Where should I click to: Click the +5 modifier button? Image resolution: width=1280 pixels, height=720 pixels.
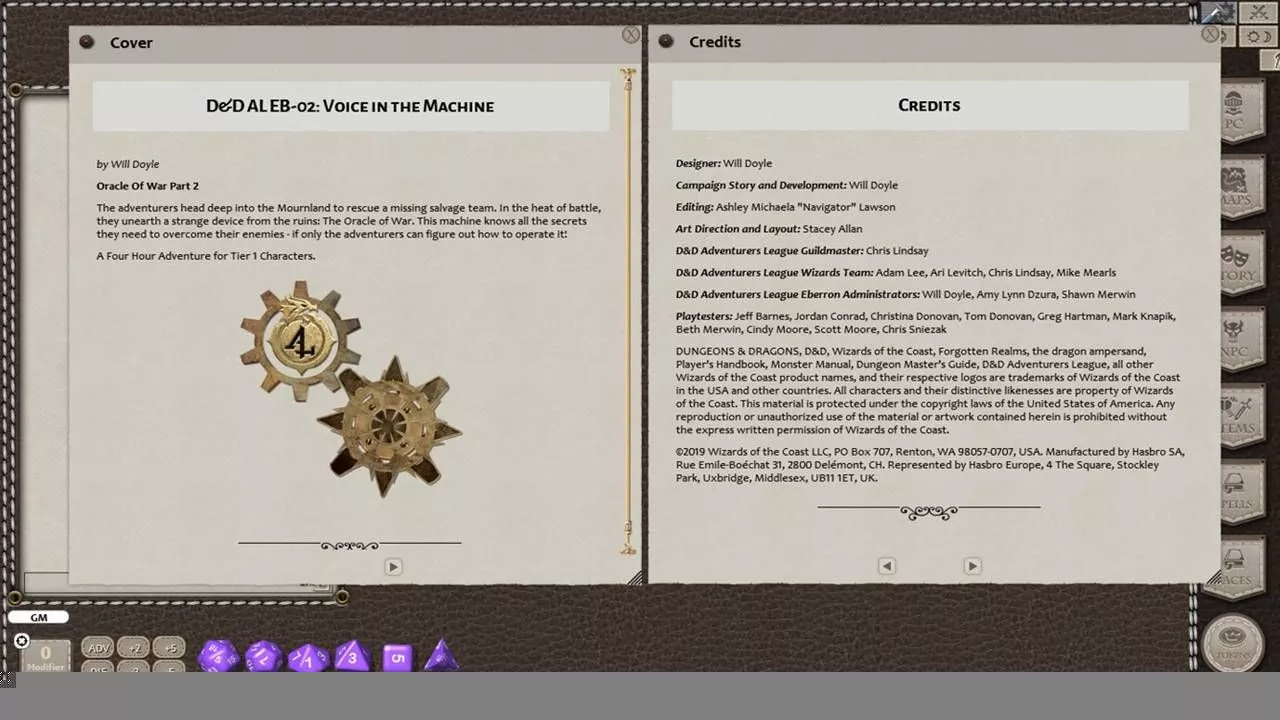tap(170, 648)
